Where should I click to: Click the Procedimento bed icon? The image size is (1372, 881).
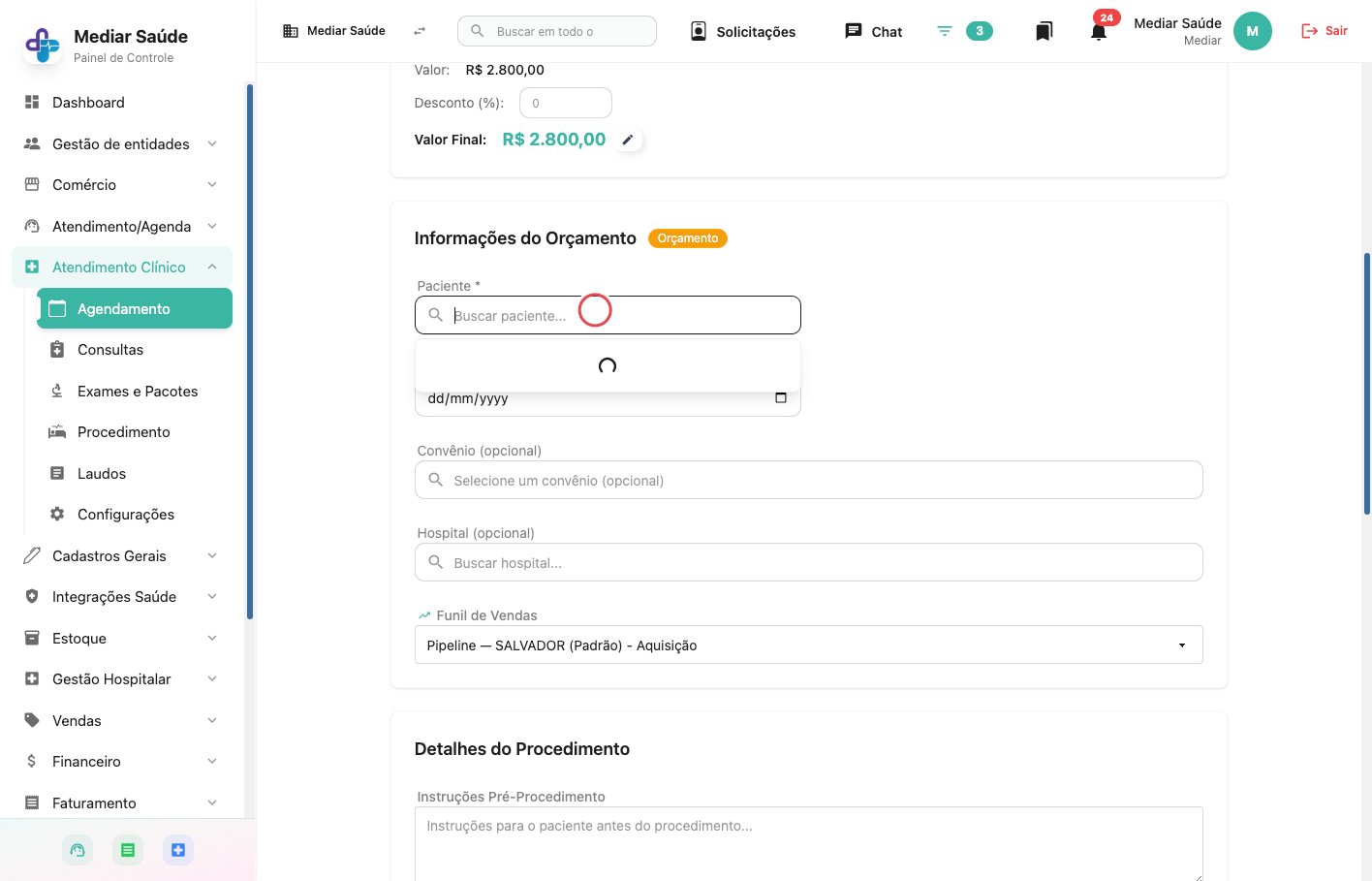point(57,431)
